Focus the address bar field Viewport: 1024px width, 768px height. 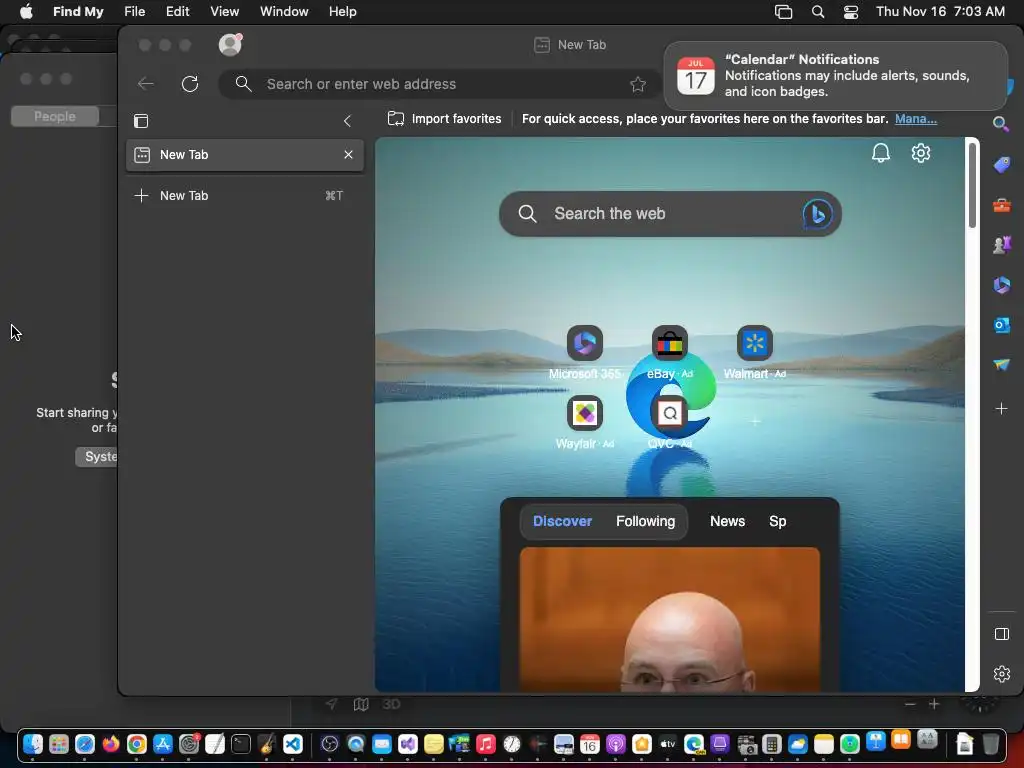pyautogui.click(x=438, y=84)
